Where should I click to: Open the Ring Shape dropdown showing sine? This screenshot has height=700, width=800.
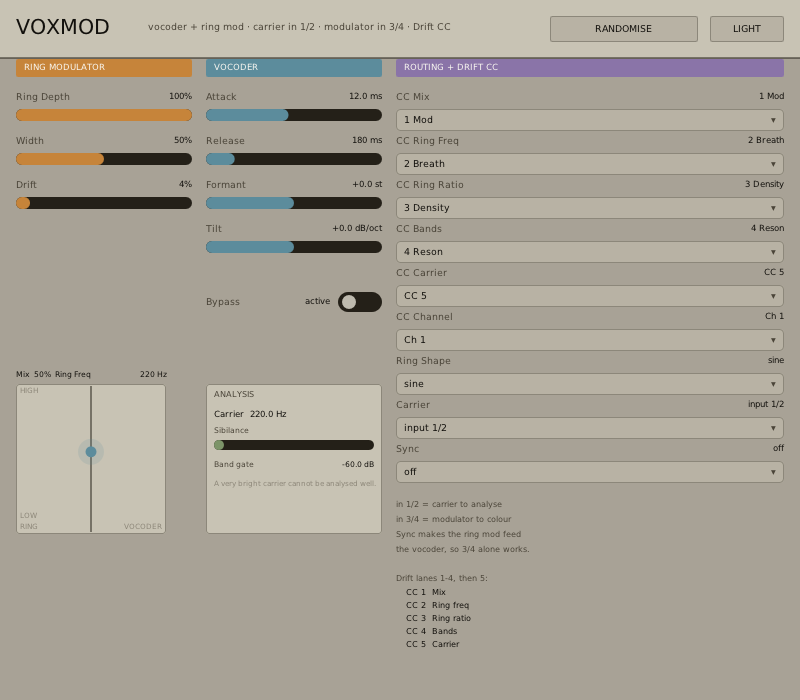point(589,384)
